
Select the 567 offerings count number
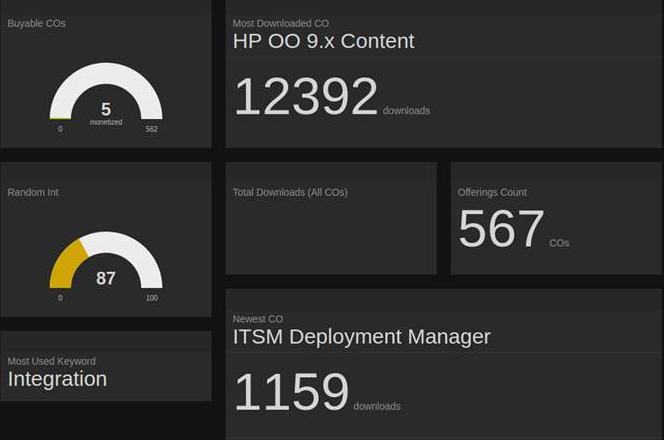click(501, 229)
